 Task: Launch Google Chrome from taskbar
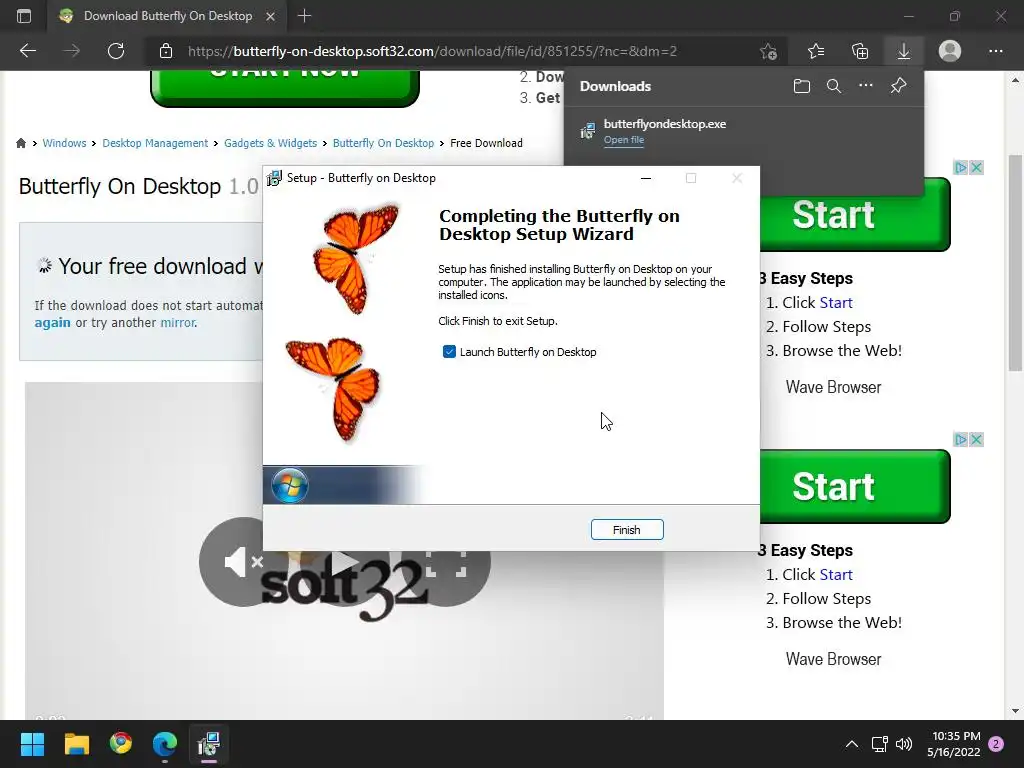coord(121,744)
